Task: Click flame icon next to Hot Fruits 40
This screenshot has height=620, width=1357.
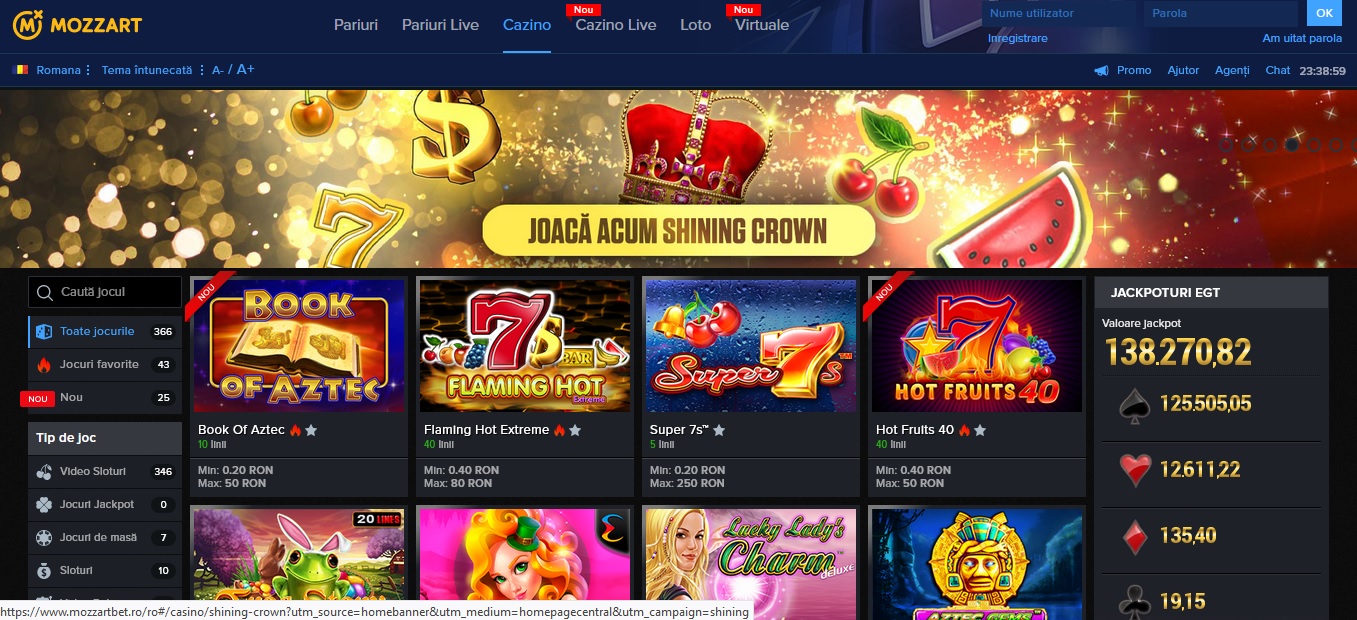Action: [964, 430]
